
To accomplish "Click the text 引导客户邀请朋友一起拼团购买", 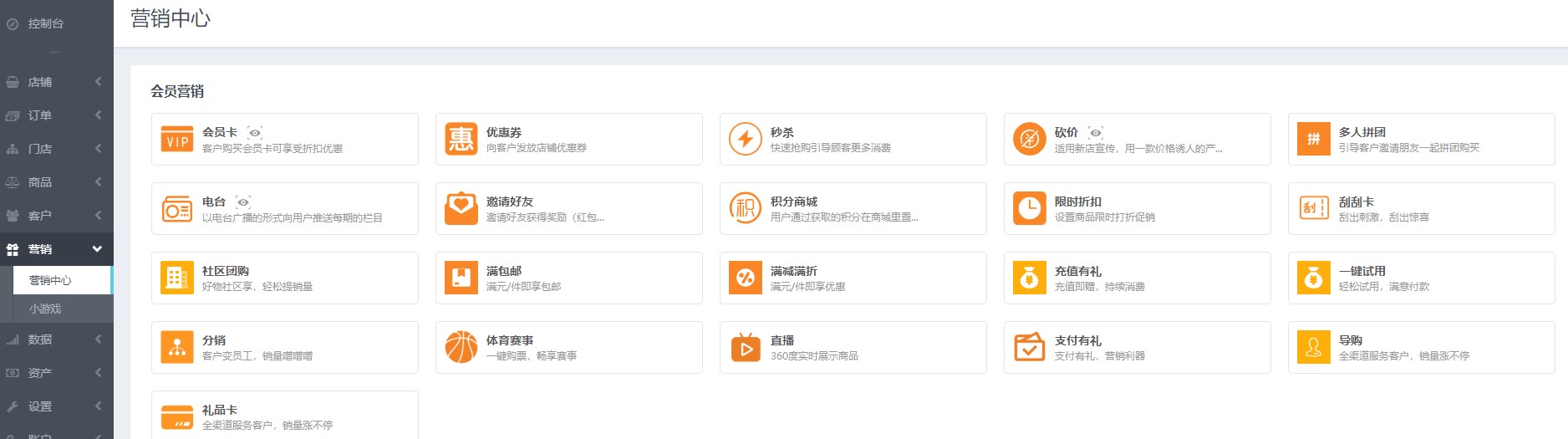I will [x=1409, y=147].
